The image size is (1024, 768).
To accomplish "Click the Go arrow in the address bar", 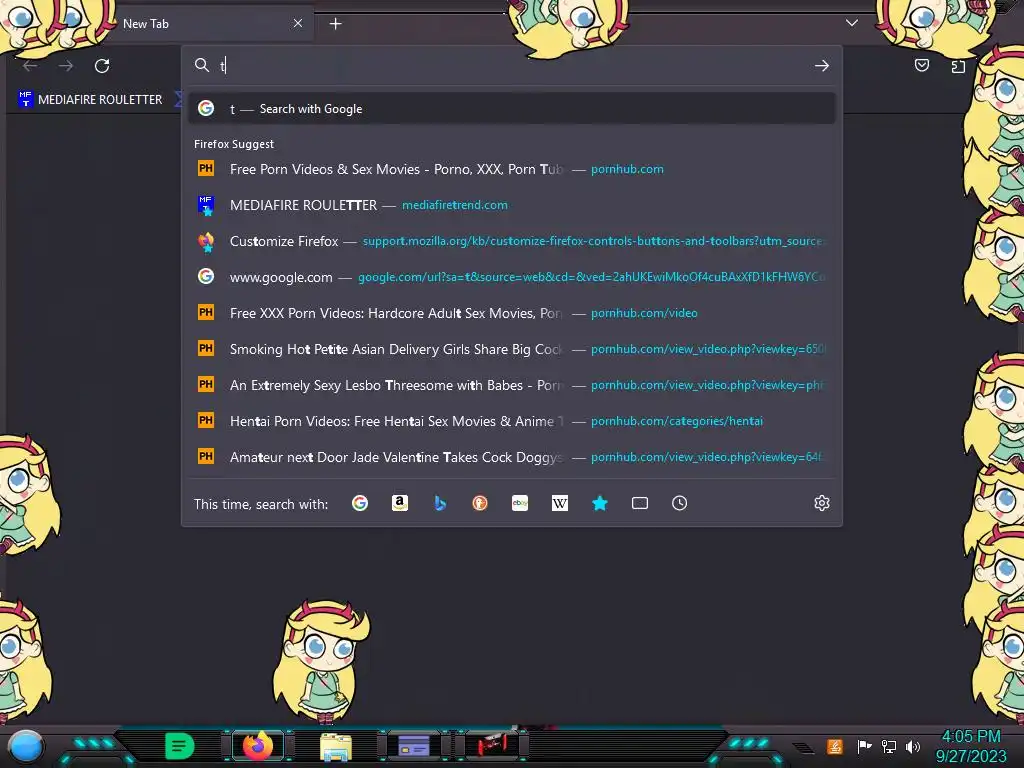I will click(822, 65).
